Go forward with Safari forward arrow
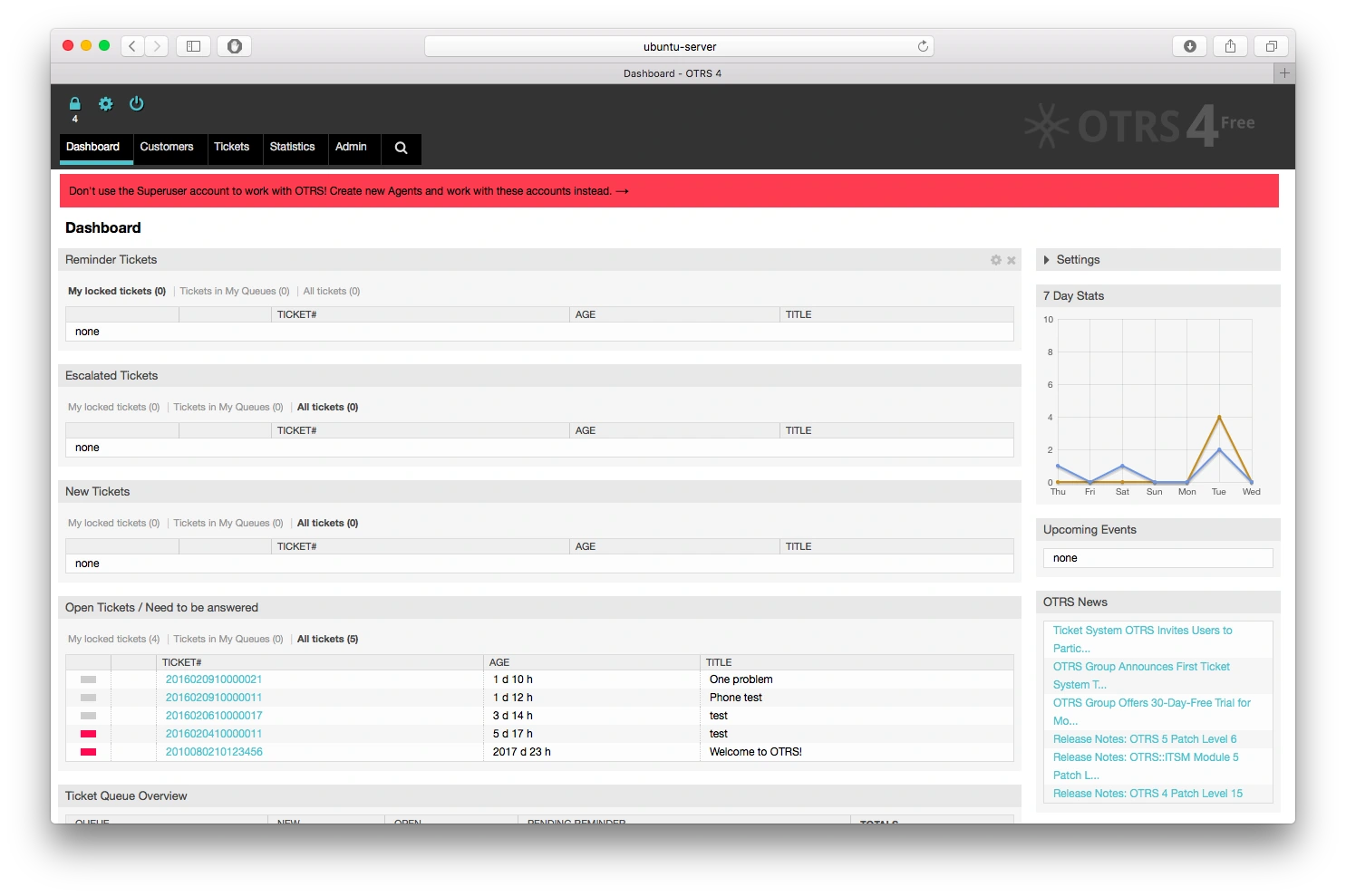The width and height of the screenshot is (1346, 896). (157, 46)
